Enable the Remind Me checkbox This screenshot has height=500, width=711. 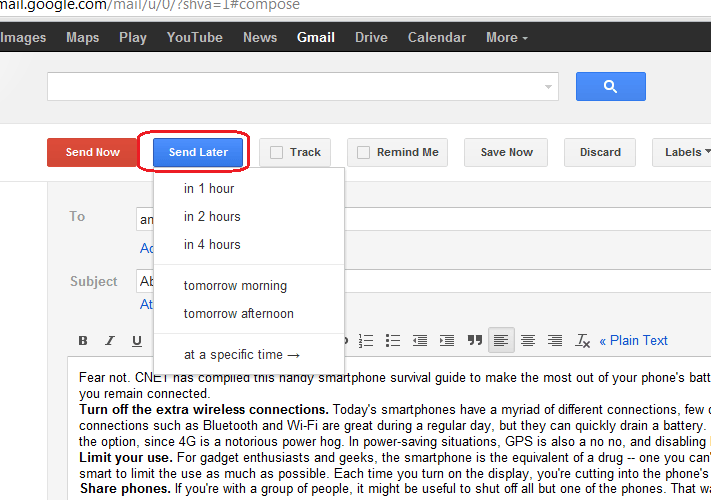pos(363,152)
